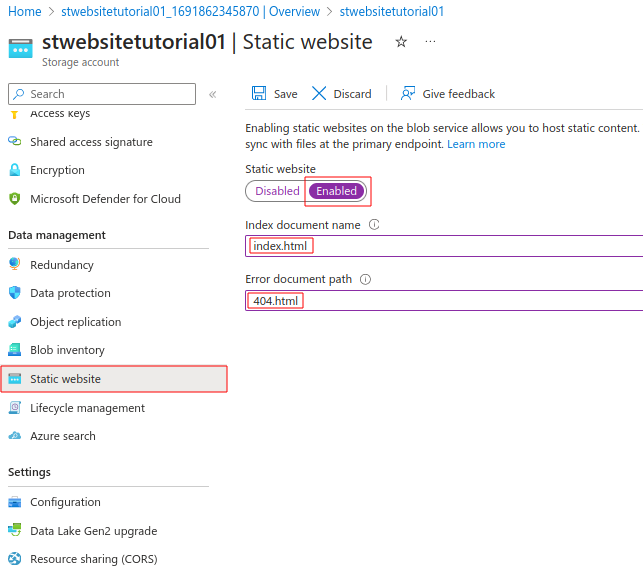
Task: Click the Encryption padlock icon
Action: (15, 170)
